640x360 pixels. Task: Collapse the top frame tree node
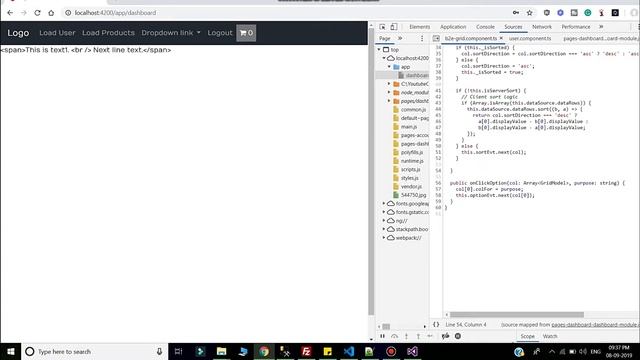(x=379, y=49)
